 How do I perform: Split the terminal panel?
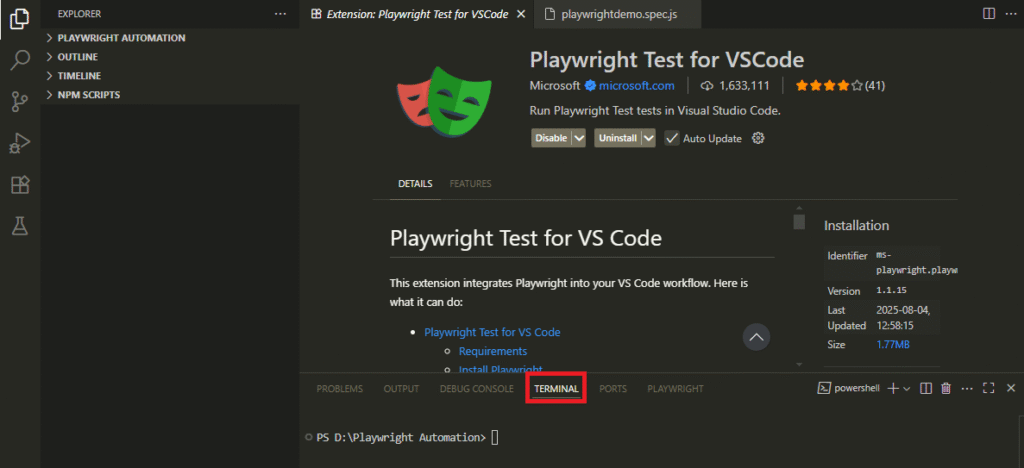925,388
